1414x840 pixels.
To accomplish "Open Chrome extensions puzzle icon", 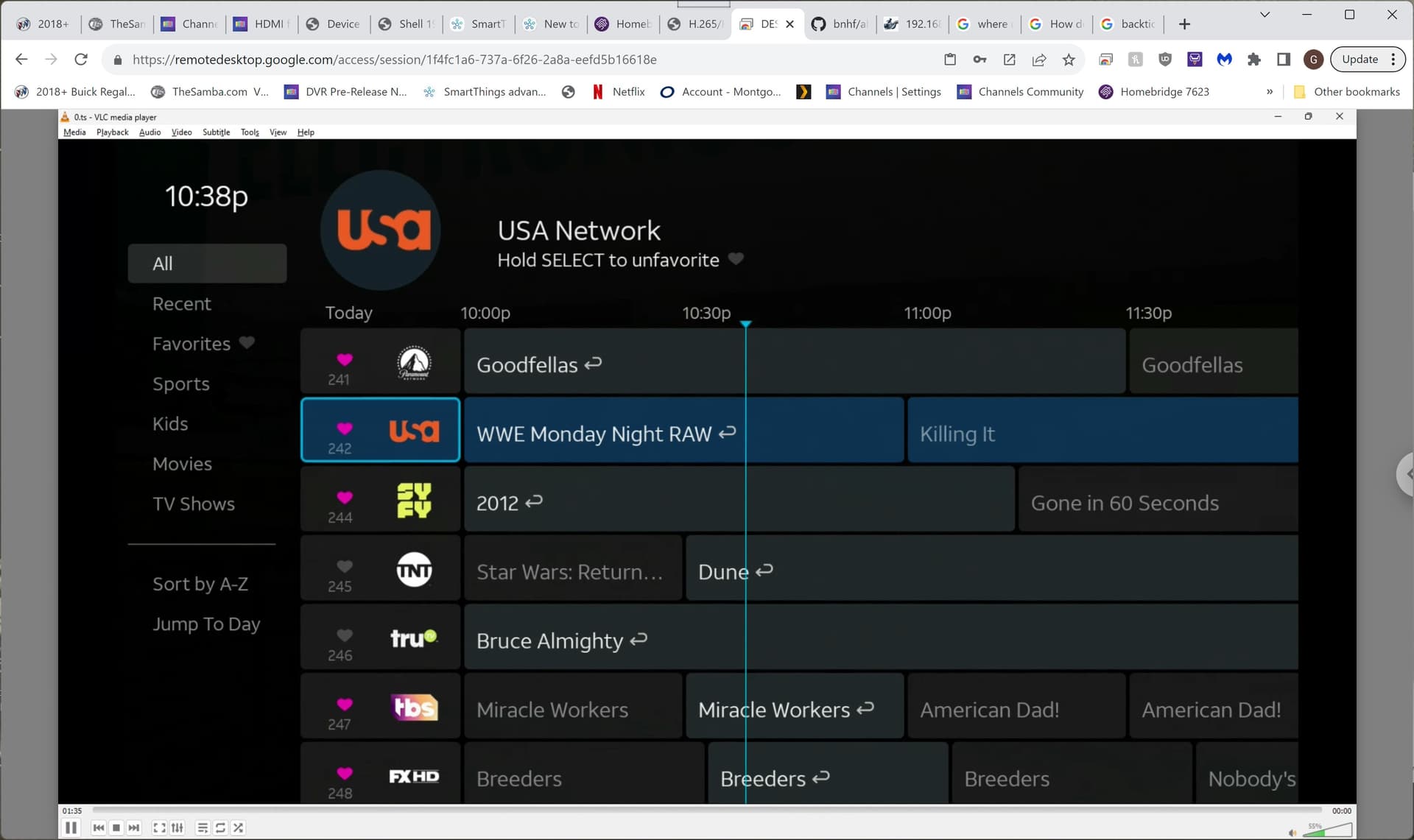I will pyautogui.click(x=1253, y=60).
